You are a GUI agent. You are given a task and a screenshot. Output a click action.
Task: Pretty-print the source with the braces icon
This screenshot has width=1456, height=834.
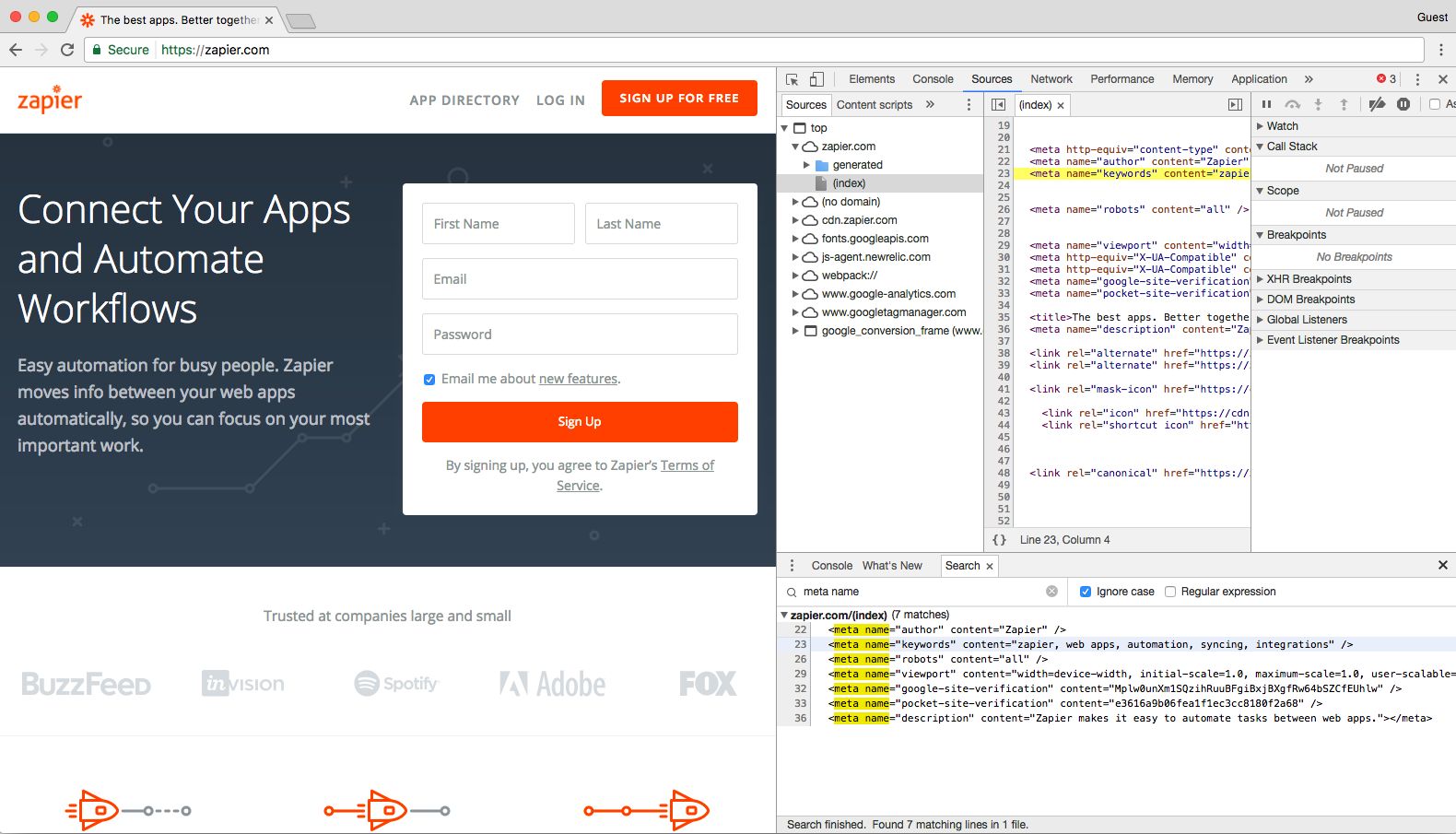click(x=999, y=540)
